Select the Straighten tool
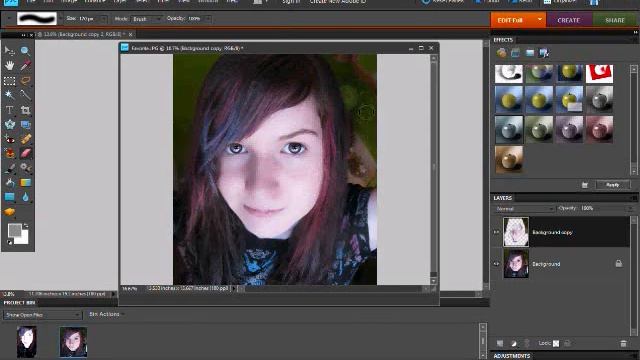Image resolution: width=640 pixels, height=360 pixels. click(x=25, y=124)
